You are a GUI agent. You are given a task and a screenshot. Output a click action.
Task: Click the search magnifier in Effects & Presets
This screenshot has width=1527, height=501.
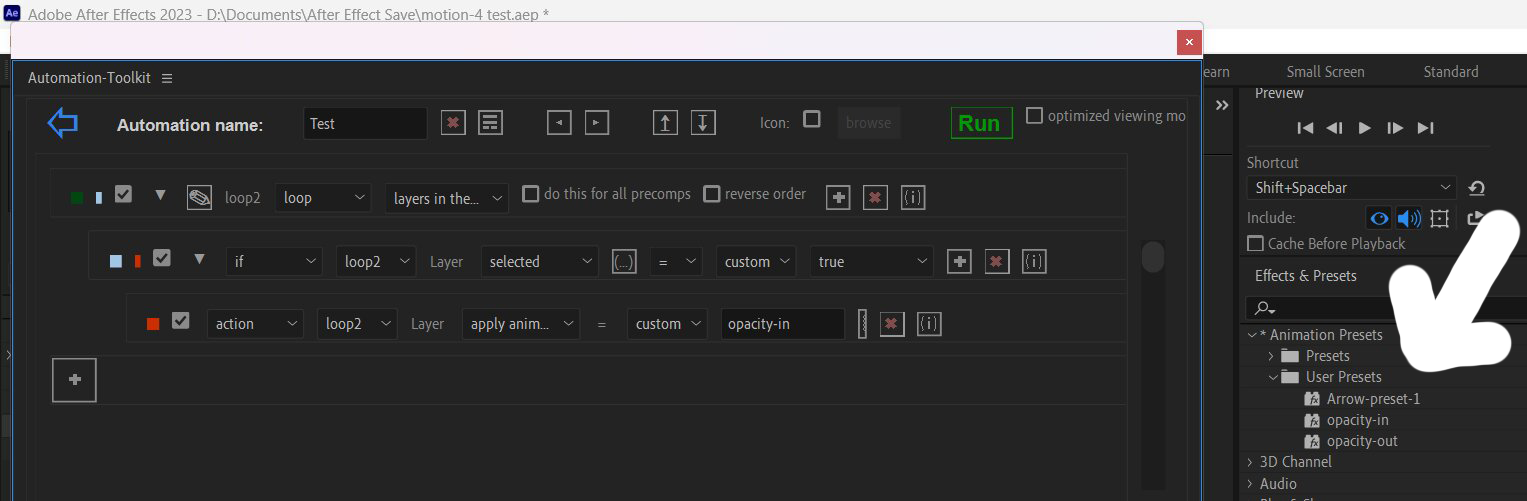click(x=1264, y=308)
